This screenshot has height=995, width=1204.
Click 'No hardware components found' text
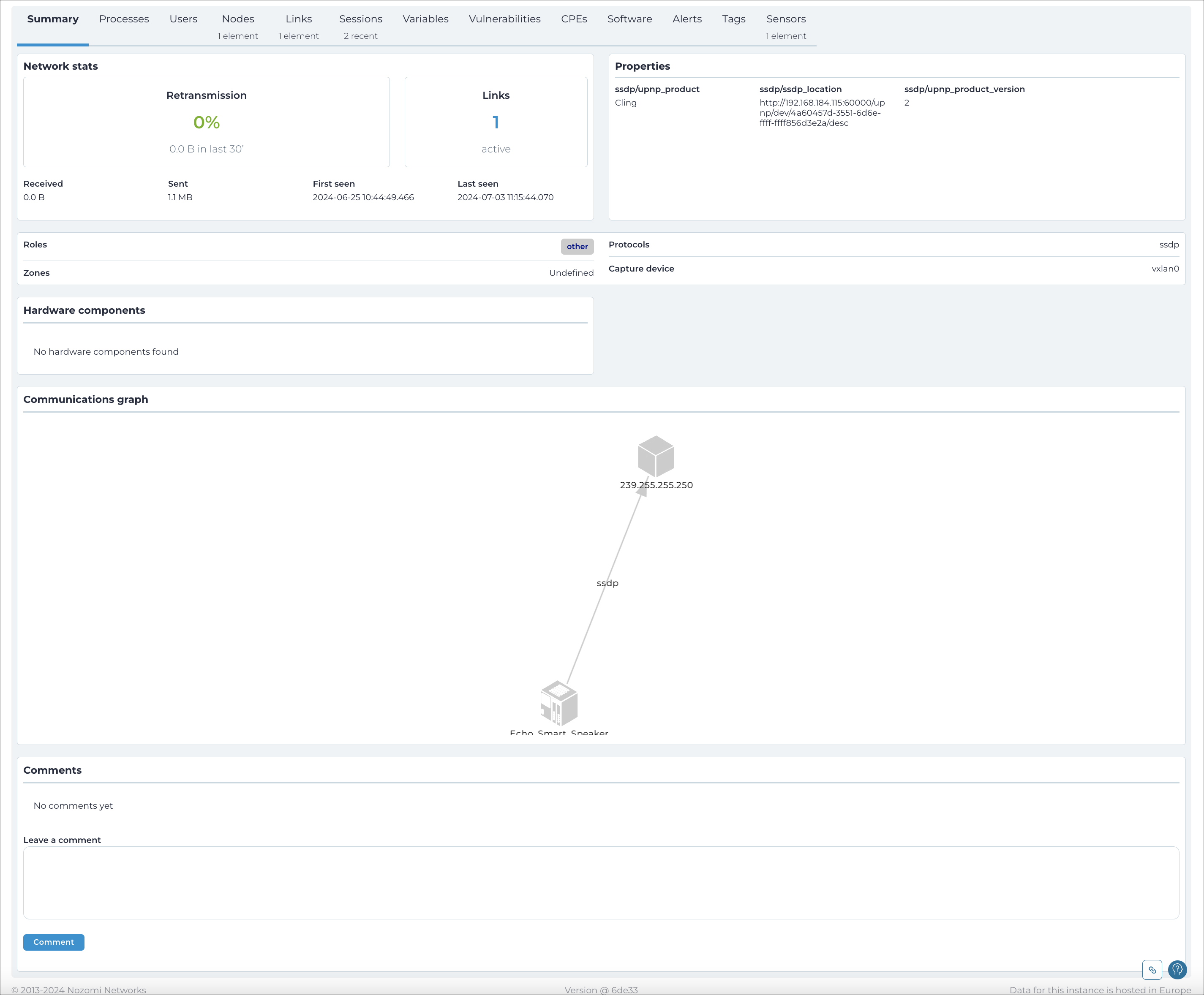pos(106,352)
